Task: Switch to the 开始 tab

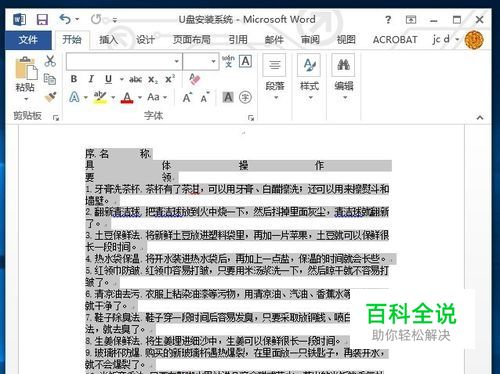Action: [72, 40]
